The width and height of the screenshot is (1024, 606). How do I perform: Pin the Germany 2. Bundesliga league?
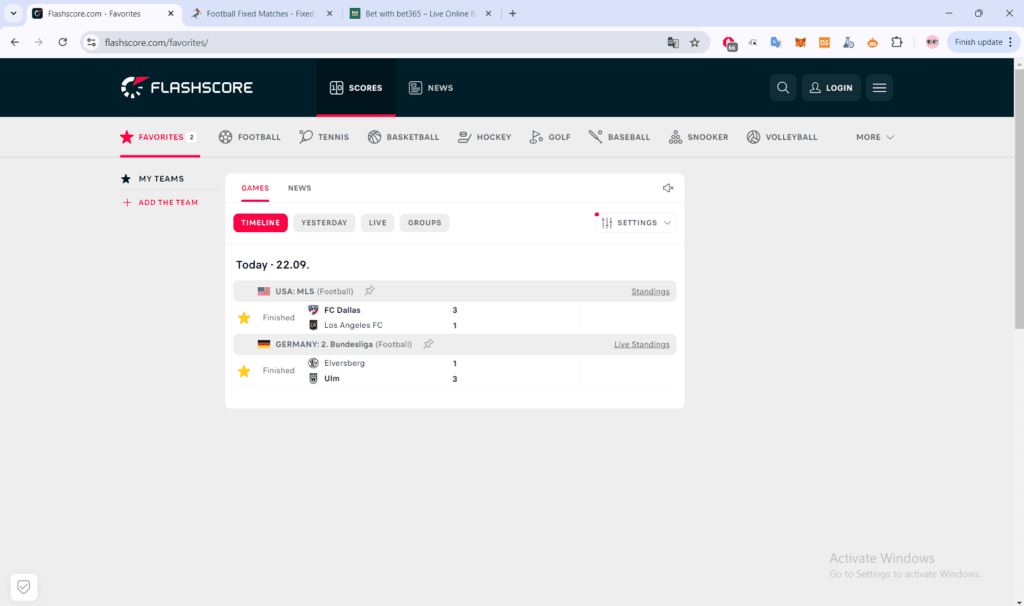pyautogui.click(x=428, y=344)
